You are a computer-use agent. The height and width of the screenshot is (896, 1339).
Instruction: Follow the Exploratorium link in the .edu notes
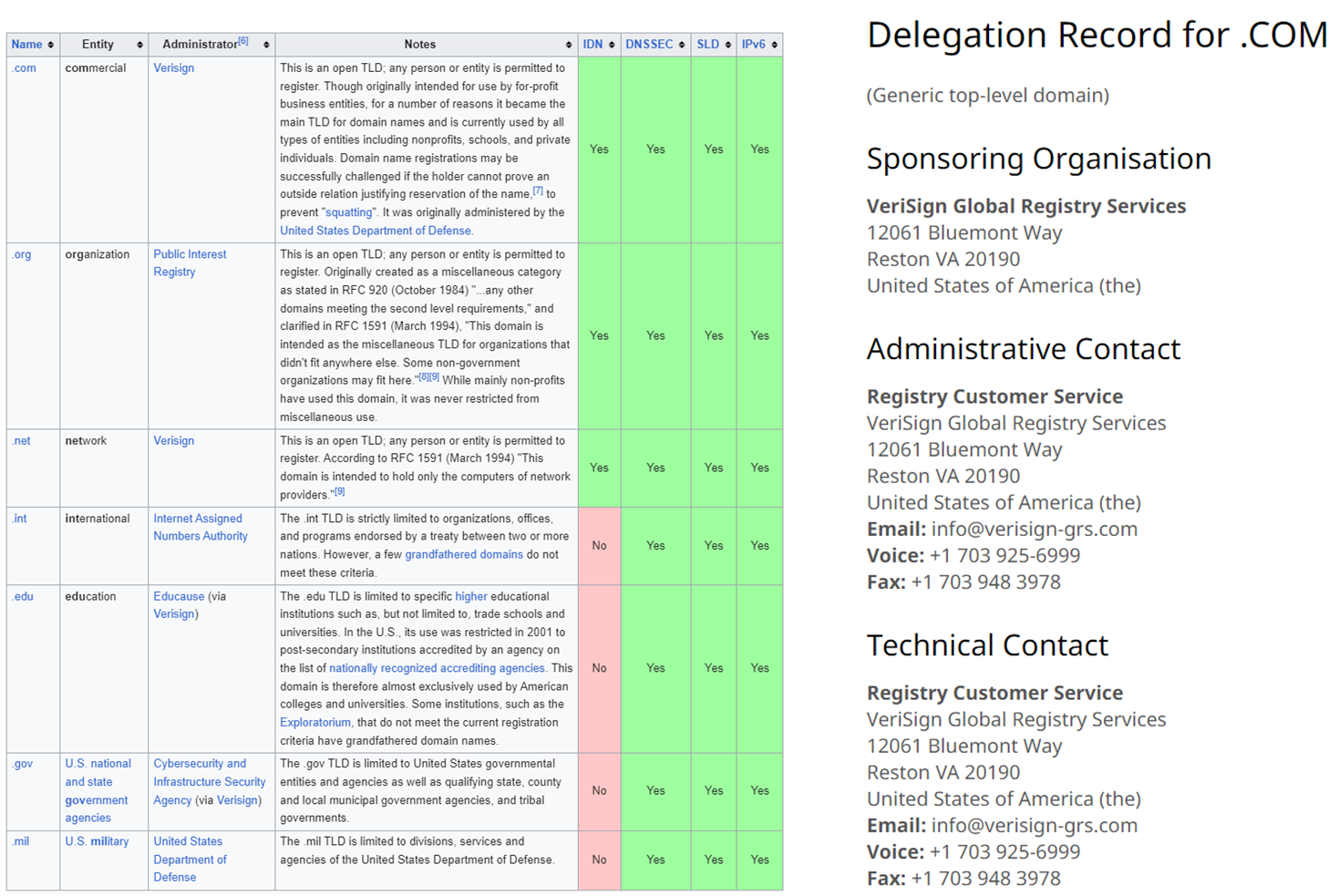[315, 723]
